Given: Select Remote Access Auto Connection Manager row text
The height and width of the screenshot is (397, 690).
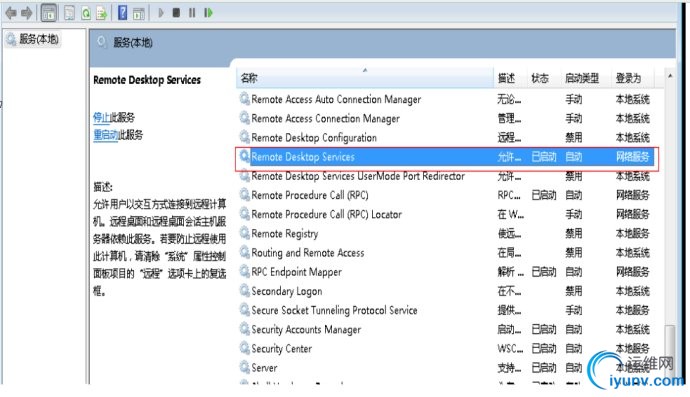Looking at the screenshot, I should [x=336, y=99].
